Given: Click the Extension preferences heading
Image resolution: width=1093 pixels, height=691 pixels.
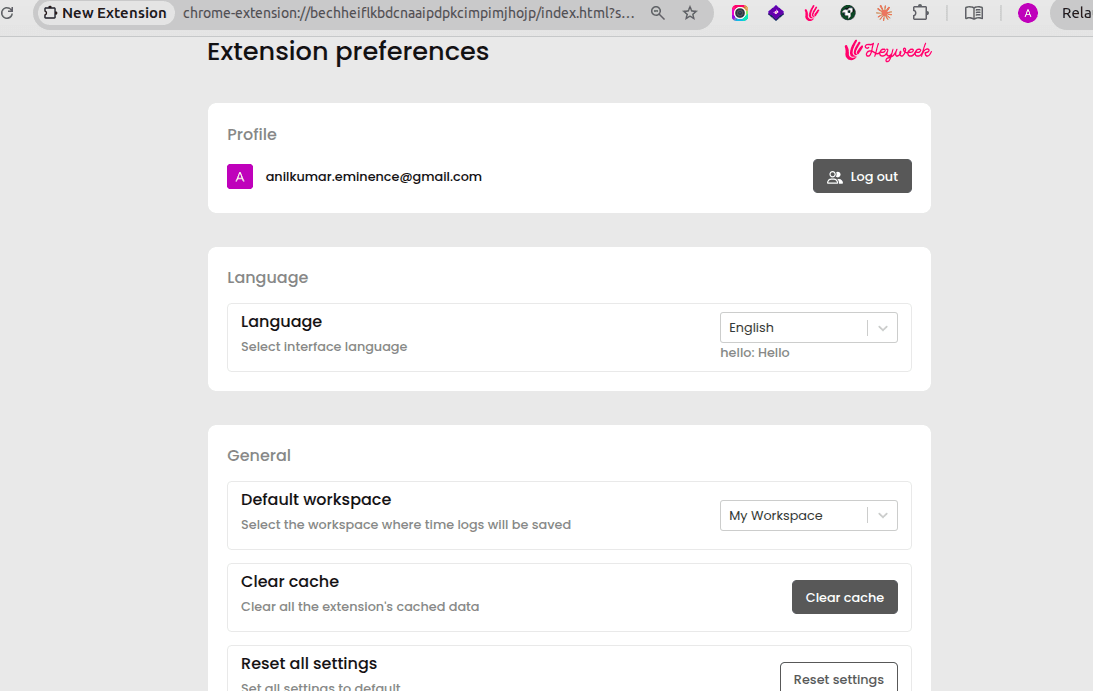Looking at the screenshot, I should pyautogui.click(x=348, y=52).
